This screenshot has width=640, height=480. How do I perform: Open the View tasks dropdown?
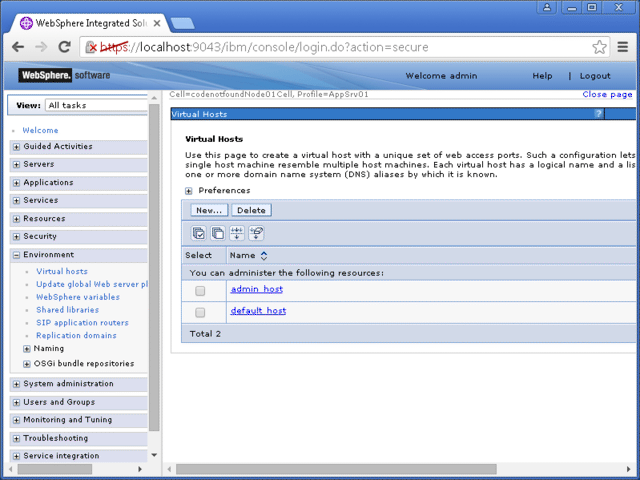tap(95, 105)
